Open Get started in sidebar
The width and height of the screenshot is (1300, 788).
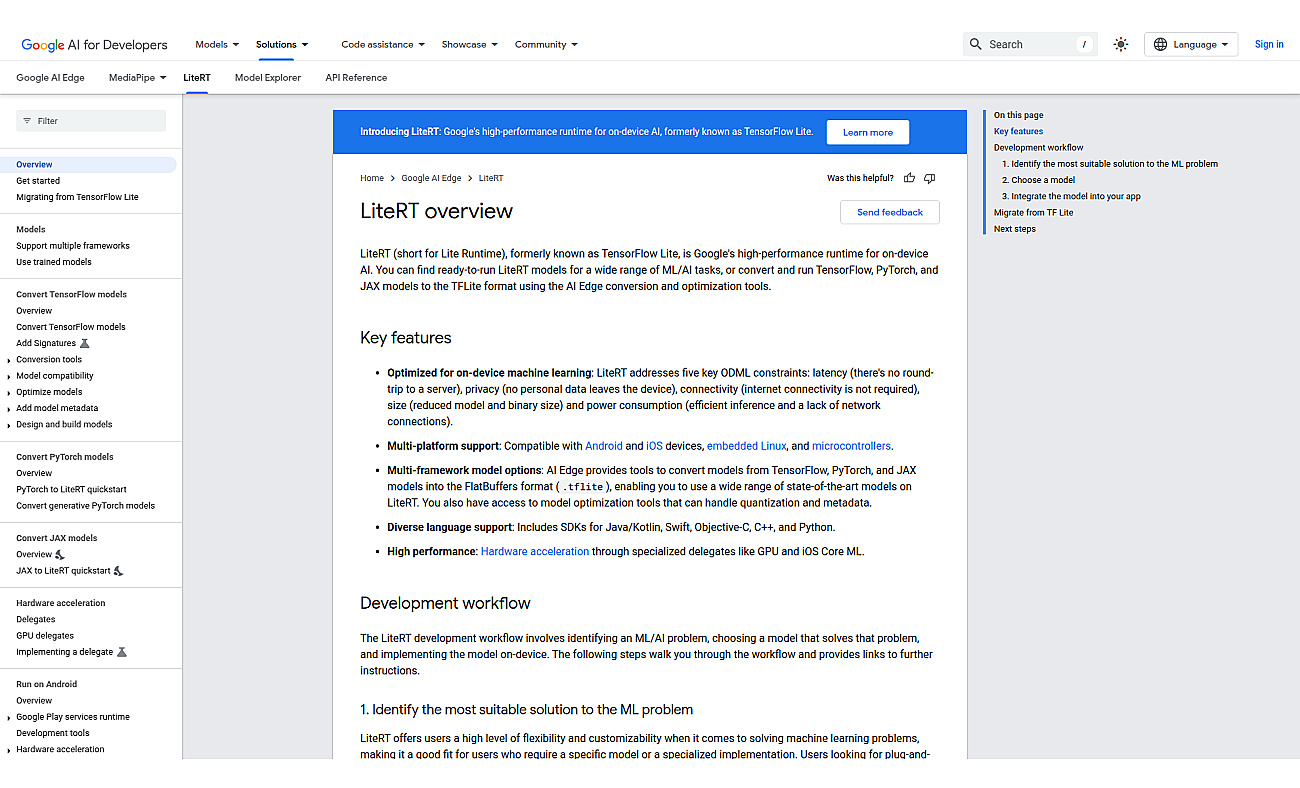pyautogui.click(x=38, y=181)
